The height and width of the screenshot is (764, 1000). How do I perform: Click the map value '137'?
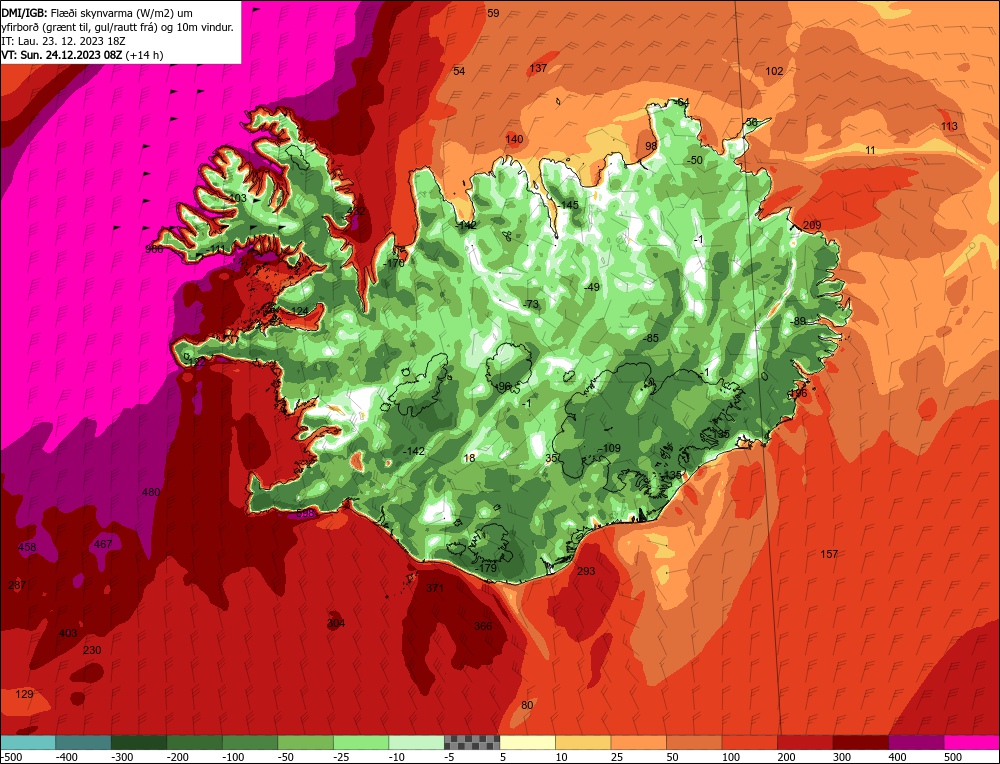(x=538, y=68)
